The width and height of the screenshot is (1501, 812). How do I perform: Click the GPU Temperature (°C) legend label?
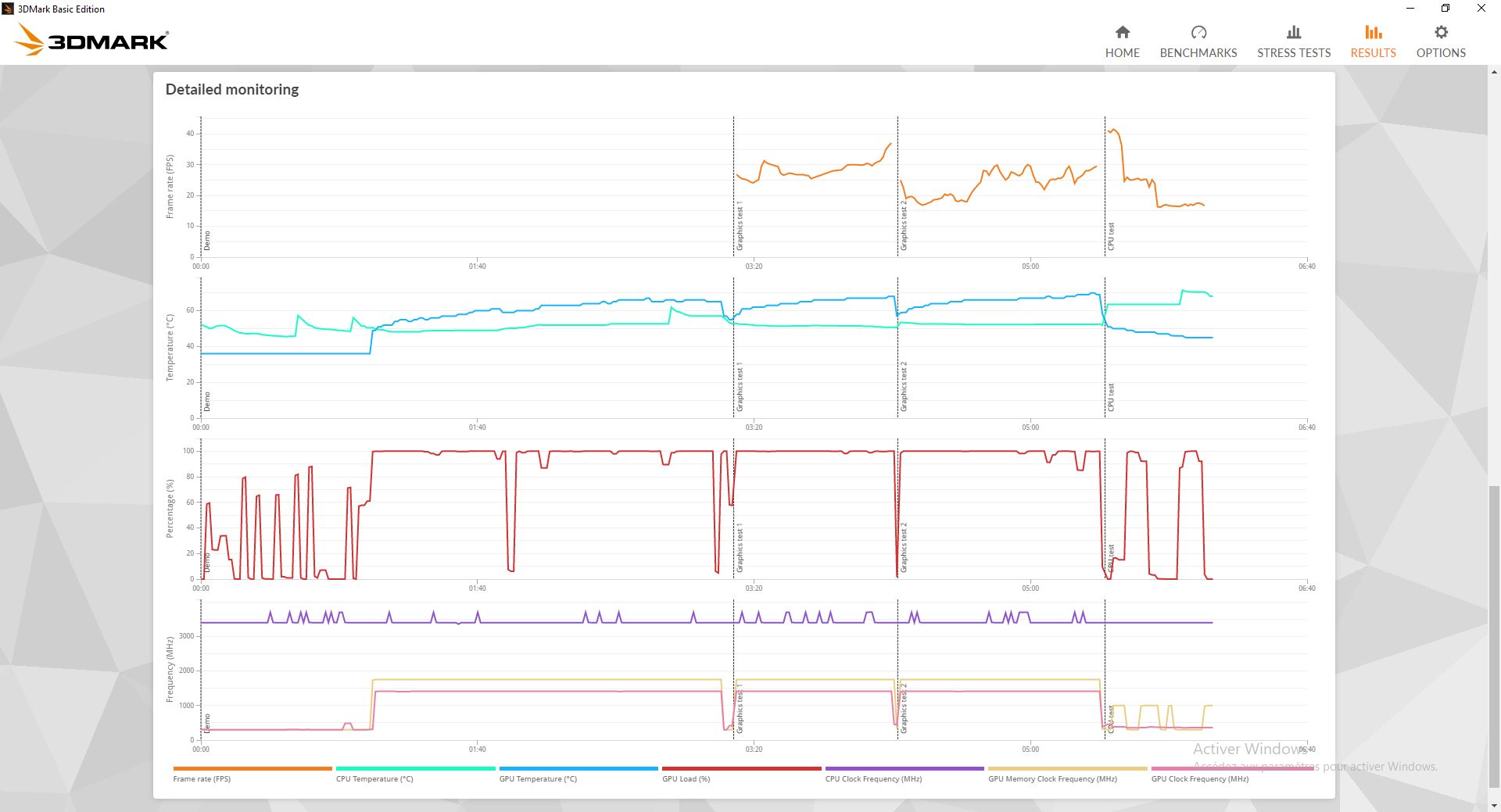[538, 778]
